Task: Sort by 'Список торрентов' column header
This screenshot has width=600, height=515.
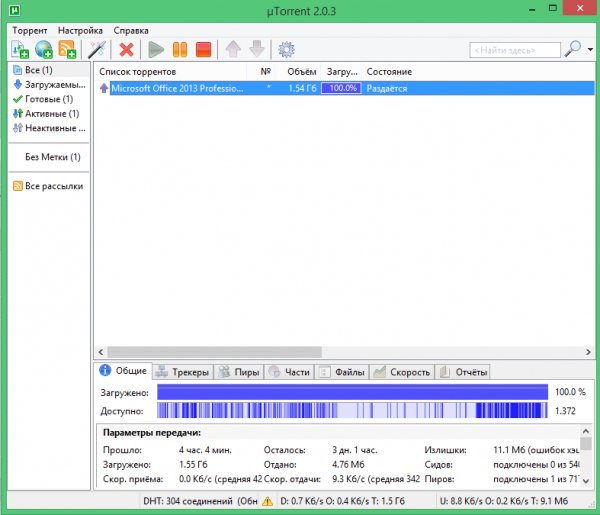Action: pos(171,72)
